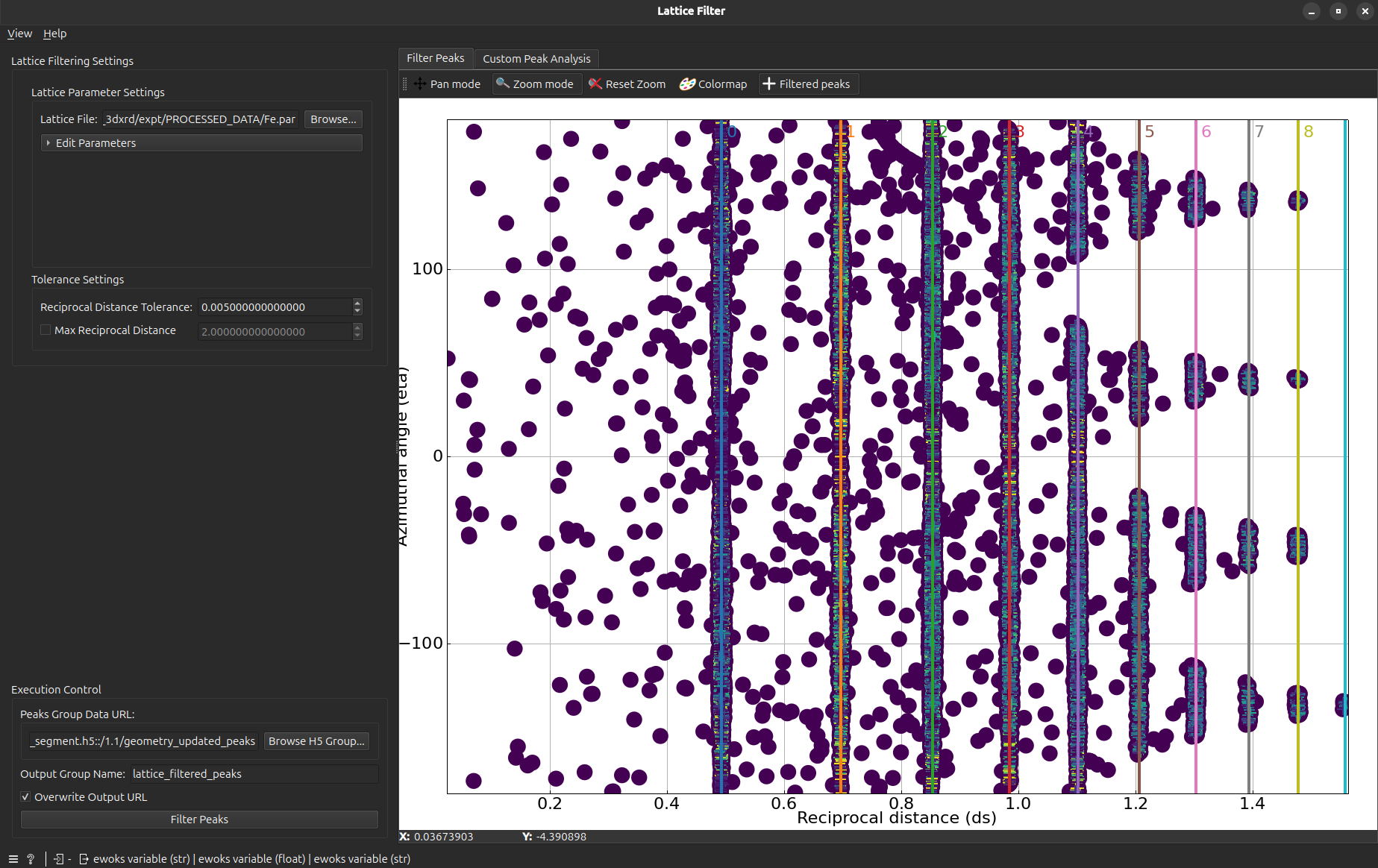Click Reset Zoom in the toolbar
Image resolution: width=1378 pixels, height=868 pixels.
point(627,84)
